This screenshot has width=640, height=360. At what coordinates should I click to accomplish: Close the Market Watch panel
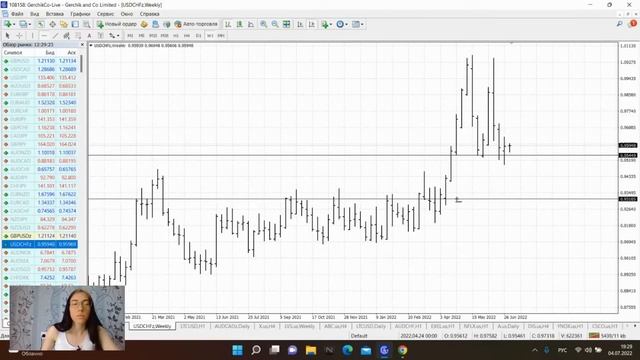(x=82, y=44)
